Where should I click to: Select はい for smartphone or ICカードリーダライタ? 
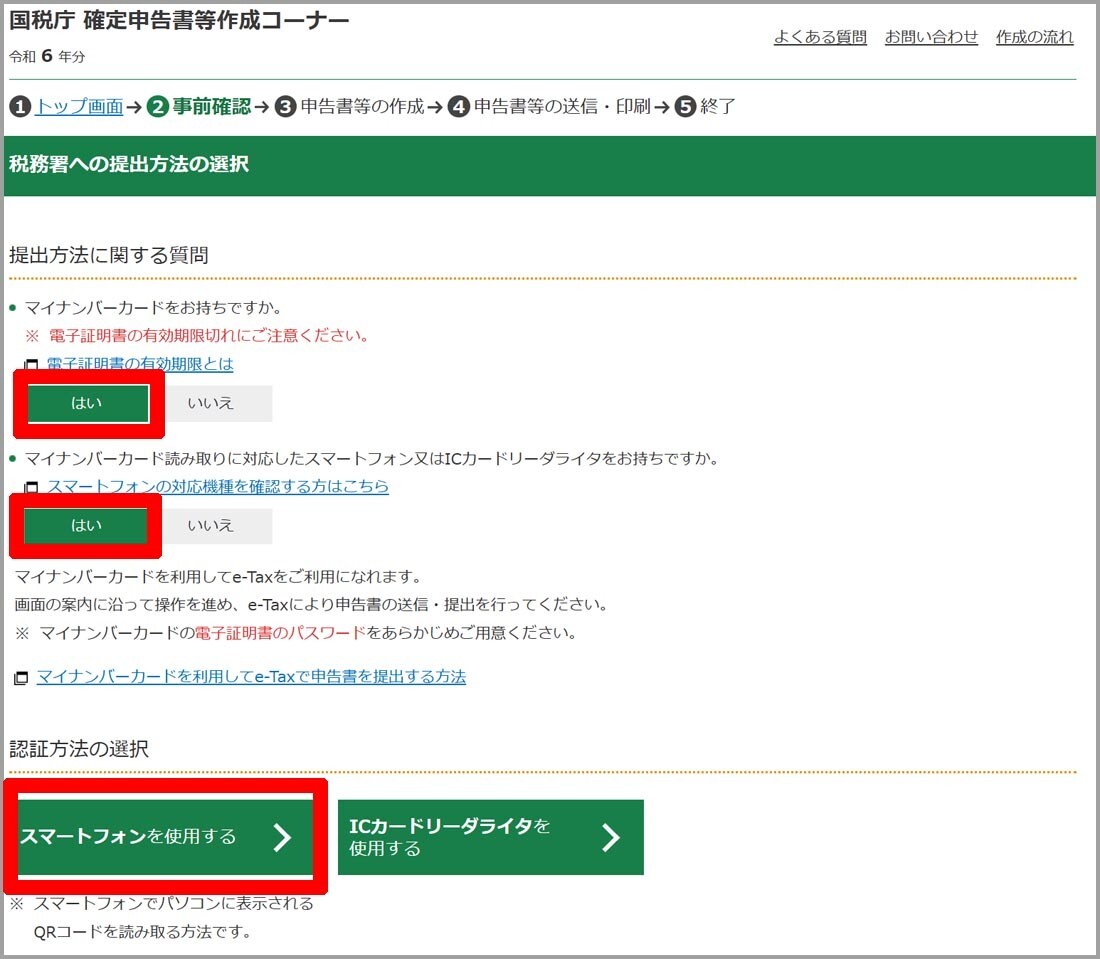click(86, 525)
